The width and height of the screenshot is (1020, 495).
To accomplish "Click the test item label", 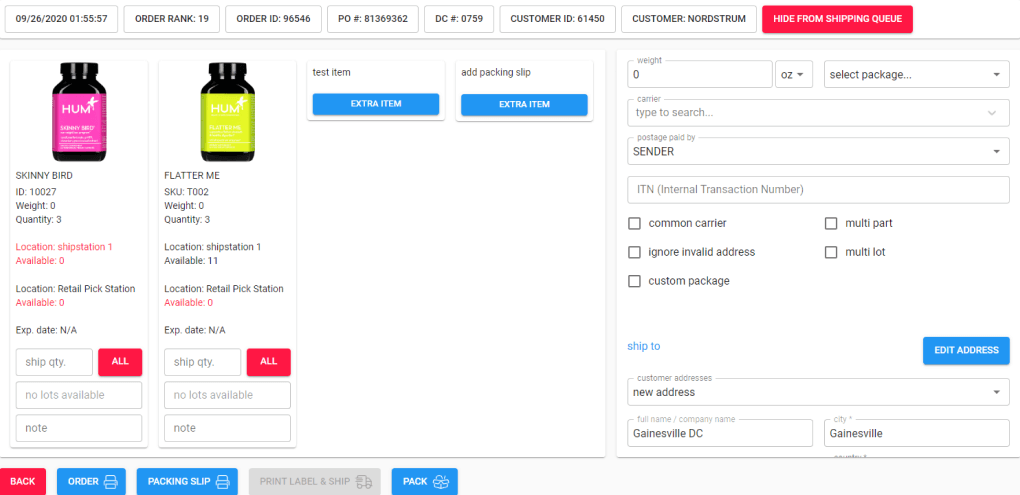I will coord(332,72).
